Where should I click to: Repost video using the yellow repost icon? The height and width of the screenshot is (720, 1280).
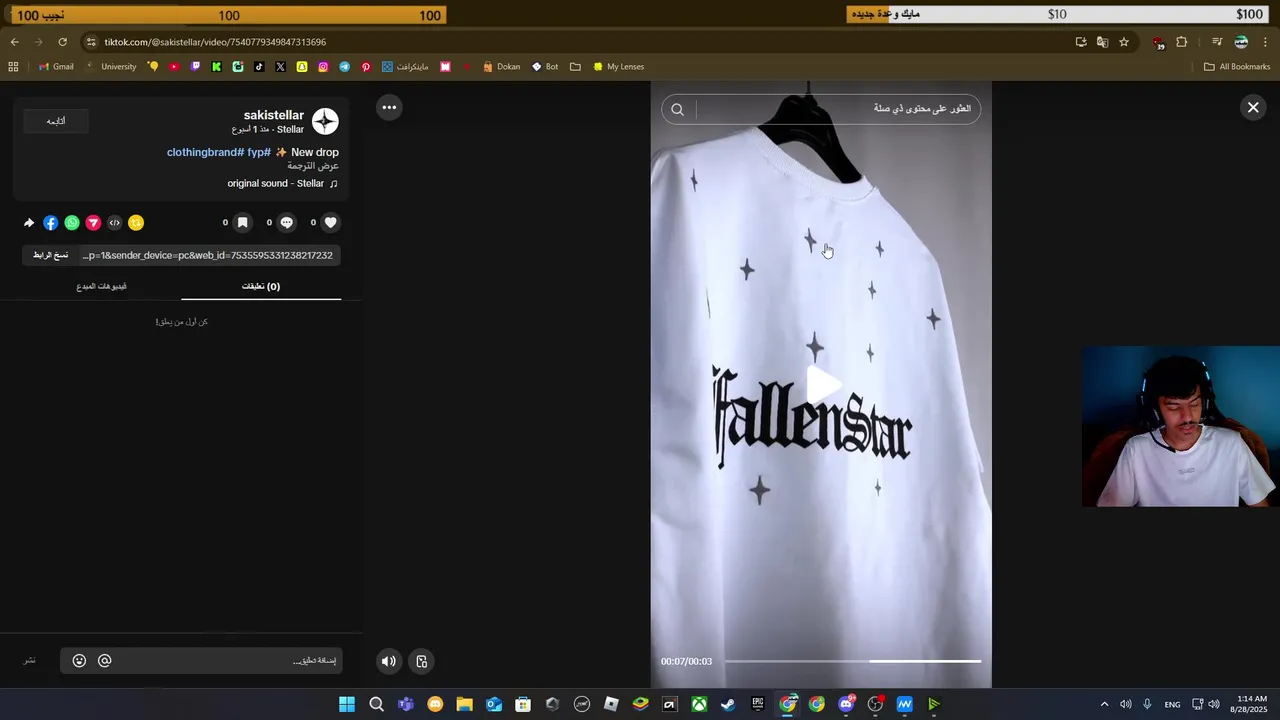(136, 223)
